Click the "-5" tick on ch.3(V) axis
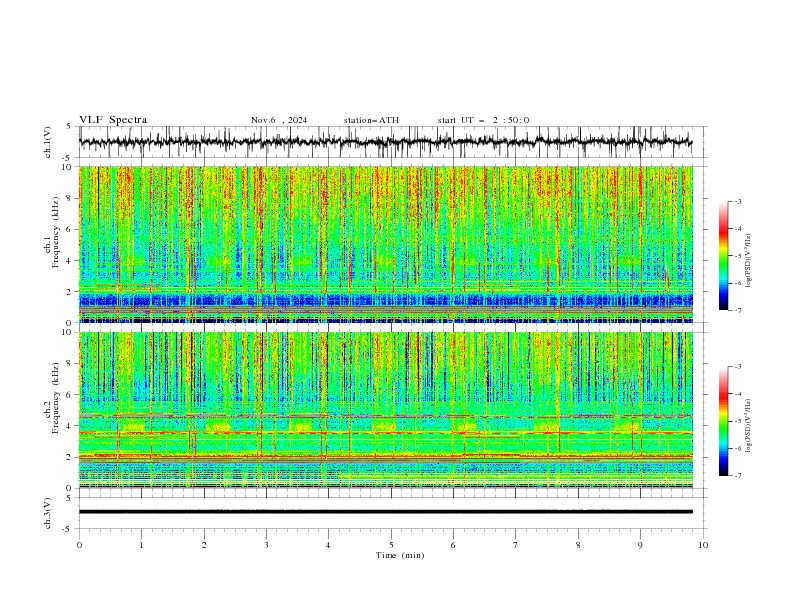792x612 pixels. (x=67, y=529)
